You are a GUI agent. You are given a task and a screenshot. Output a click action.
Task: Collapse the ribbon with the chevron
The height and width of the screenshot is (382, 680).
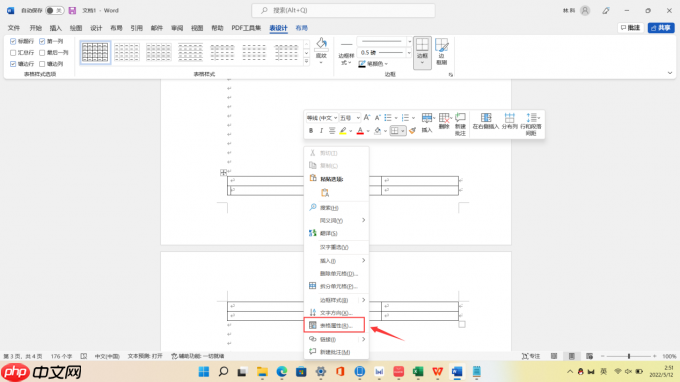[x=670, y=73]
